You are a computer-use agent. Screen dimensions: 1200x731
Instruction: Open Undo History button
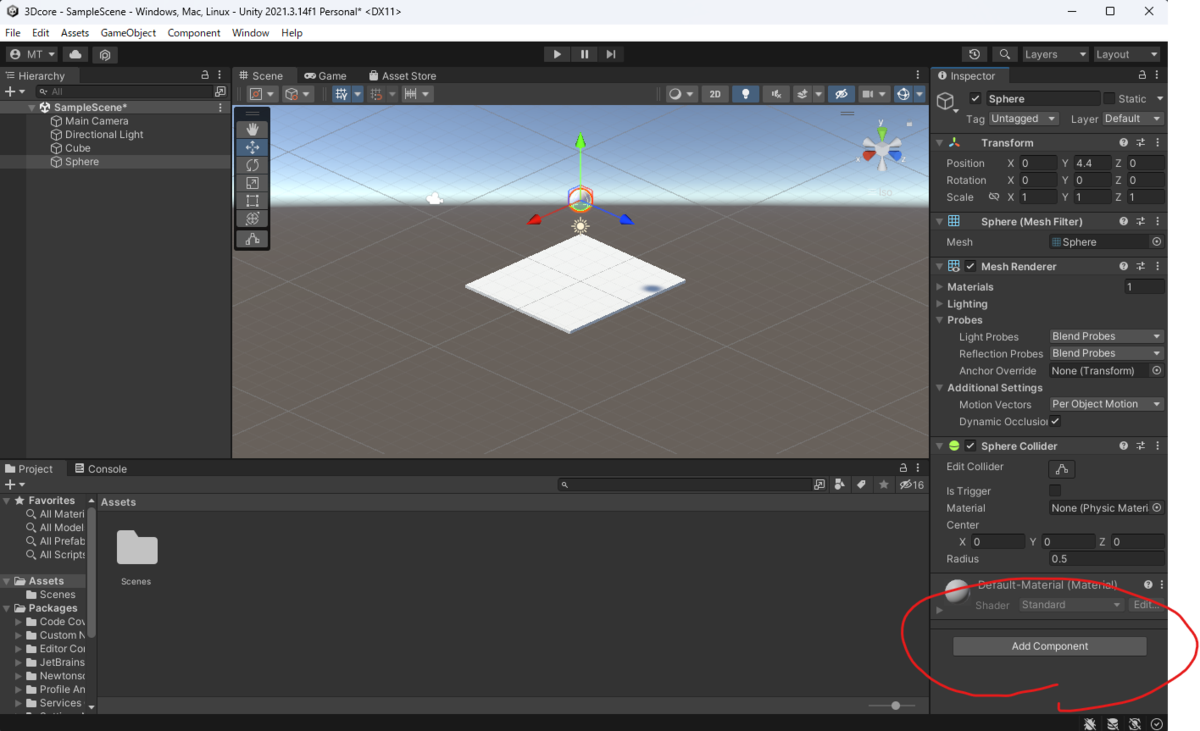975,54
